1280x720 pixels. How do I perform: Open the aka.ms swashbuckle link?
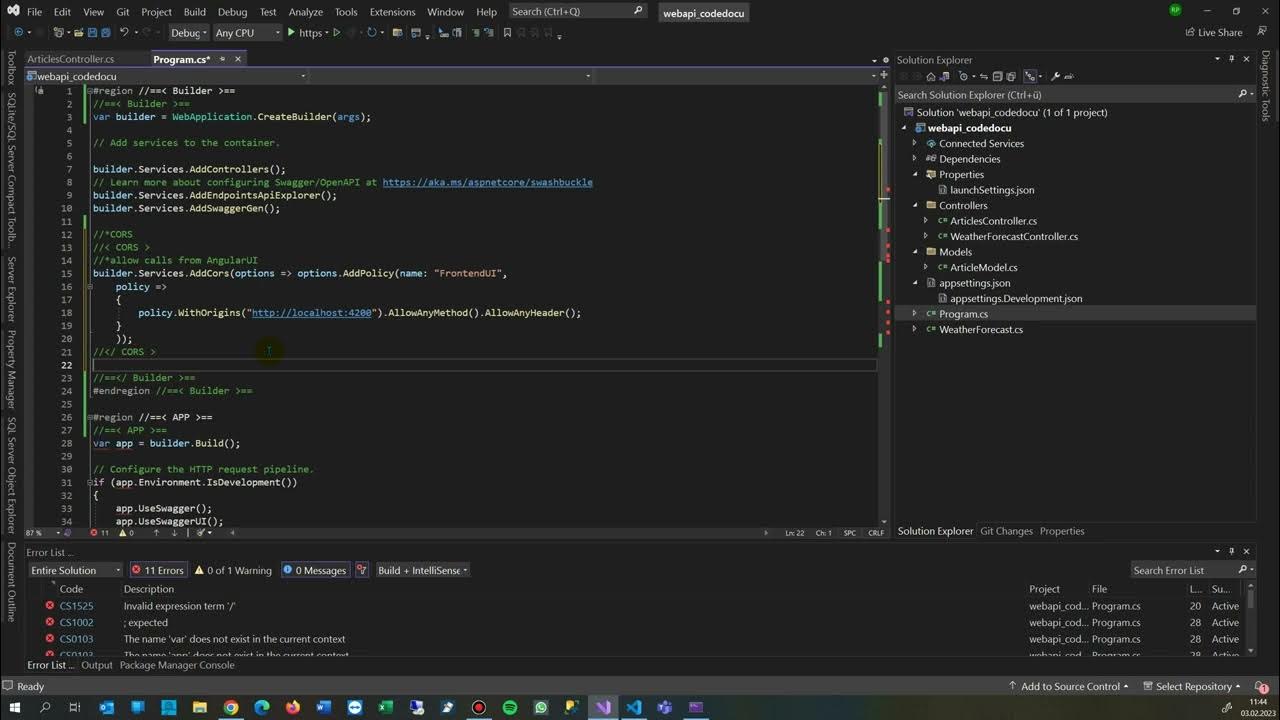click(487, 182)
